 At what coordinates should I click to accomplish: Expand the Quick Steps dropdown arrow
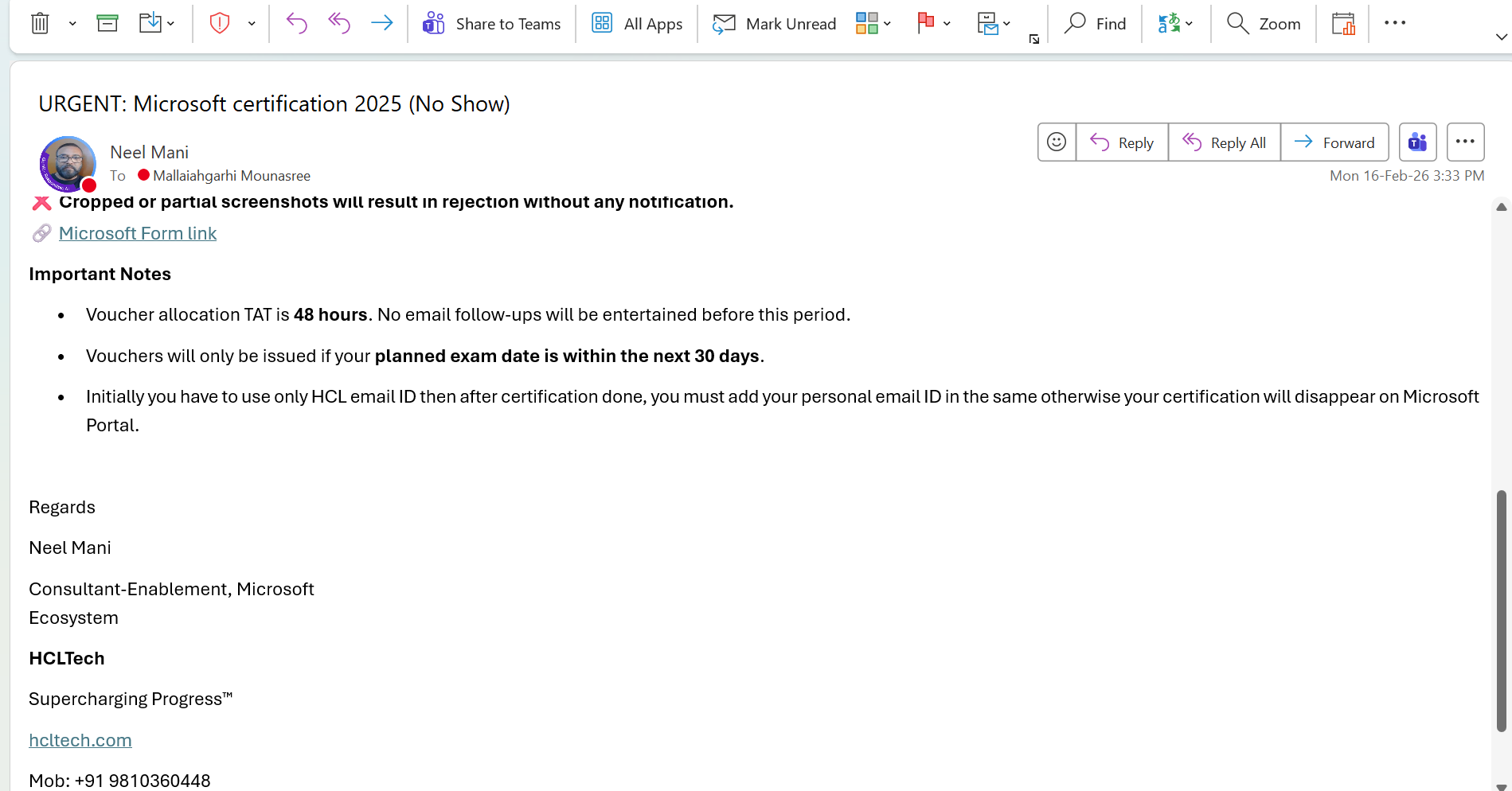tap(1006, 24)
